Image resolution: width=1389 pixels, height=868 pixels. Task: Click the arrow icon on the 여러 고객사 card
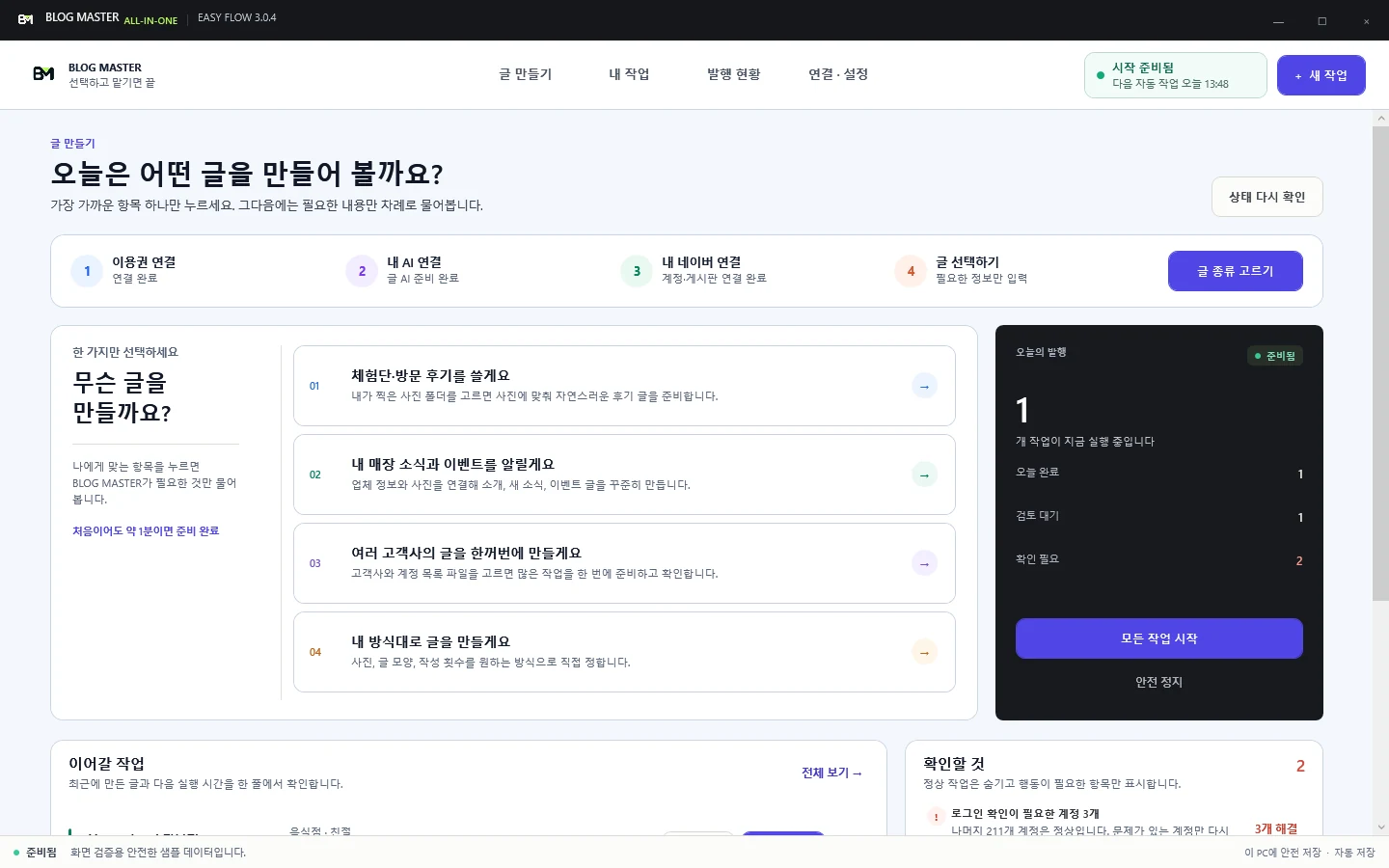click(x=924, y=563)
